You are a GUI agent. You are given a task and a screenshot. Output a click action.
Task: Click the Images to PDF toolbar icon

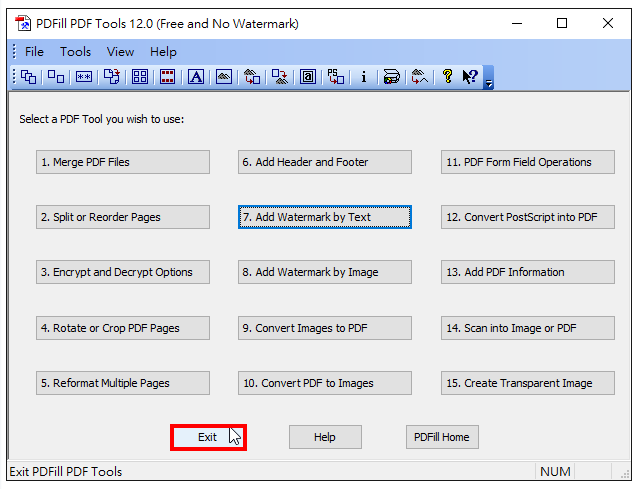252,76
